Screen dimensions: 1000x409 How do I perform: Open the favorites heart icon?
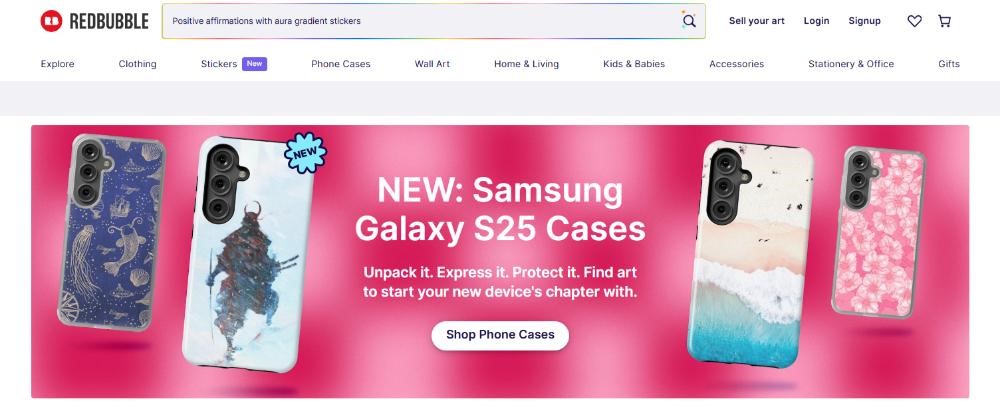click(x=915, y=21)
